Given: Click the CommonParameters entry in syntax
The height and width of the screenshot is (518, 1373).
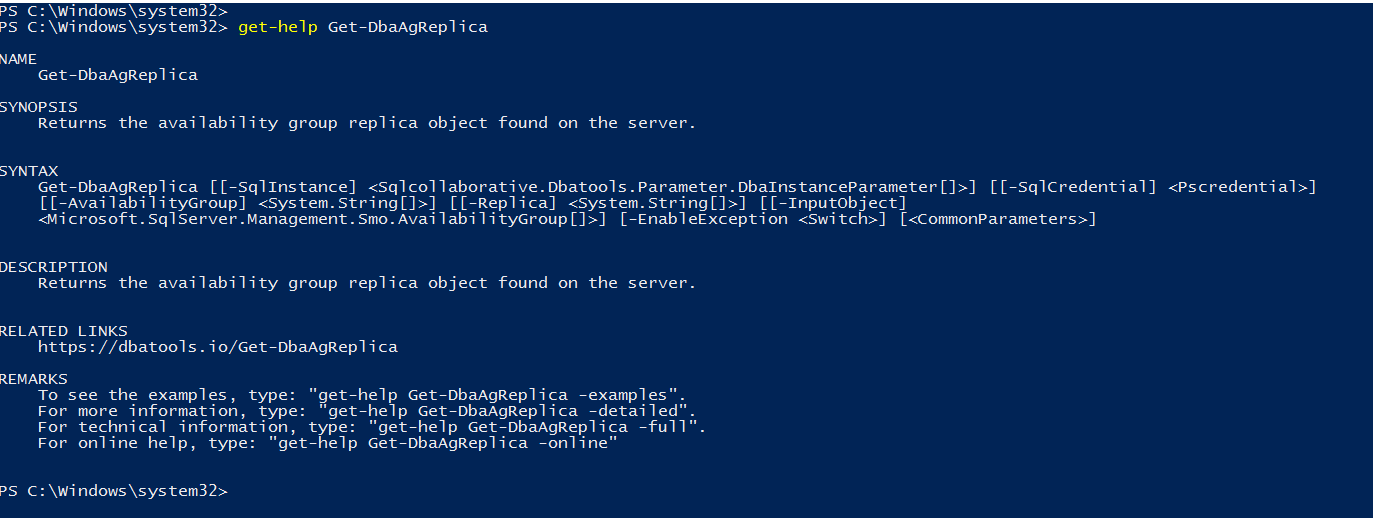Looking at the screenshot, I should point(998,219).
